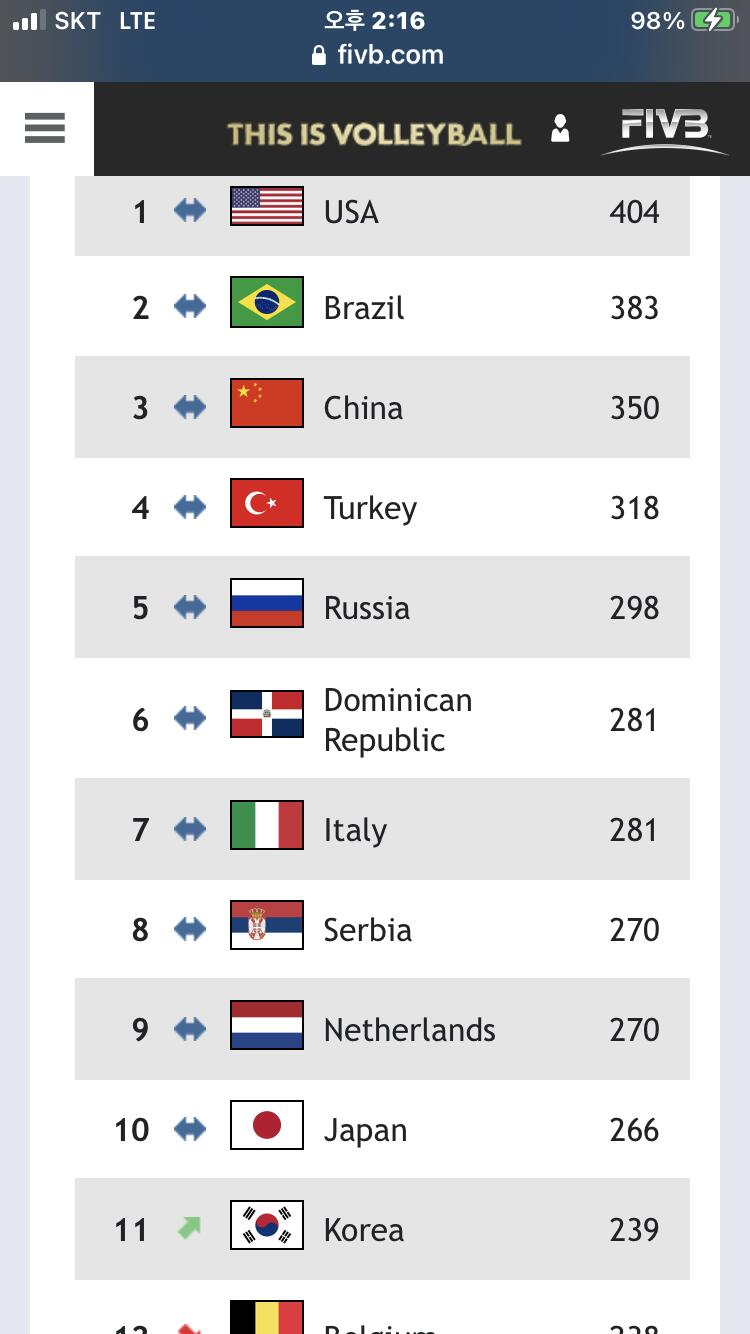The width and height of the screenshot is (750, 1334).
Task: Select the Italy ranking row
Action: pyautogui.click(x=382, y=829)
